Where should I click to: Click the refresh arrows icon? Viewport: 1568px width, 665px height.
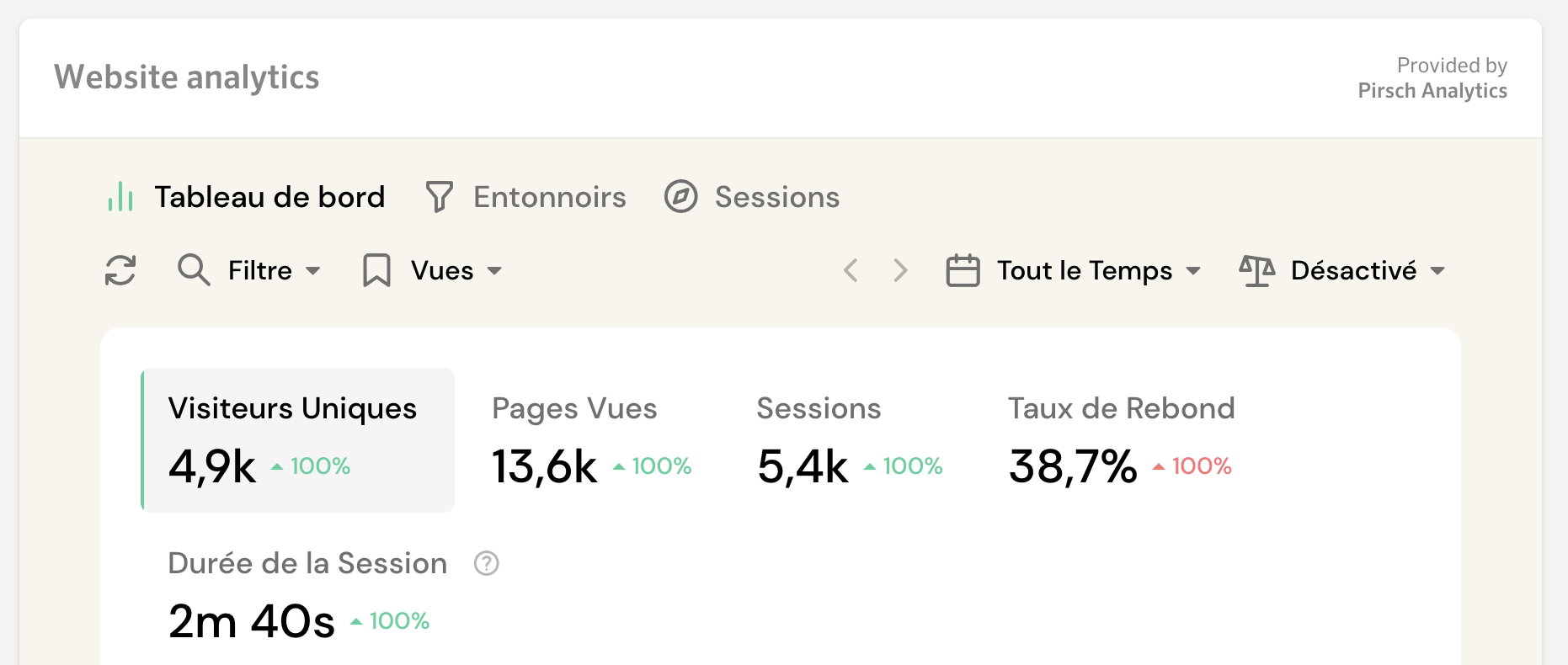pyautogui.click(x=120, y=270)
